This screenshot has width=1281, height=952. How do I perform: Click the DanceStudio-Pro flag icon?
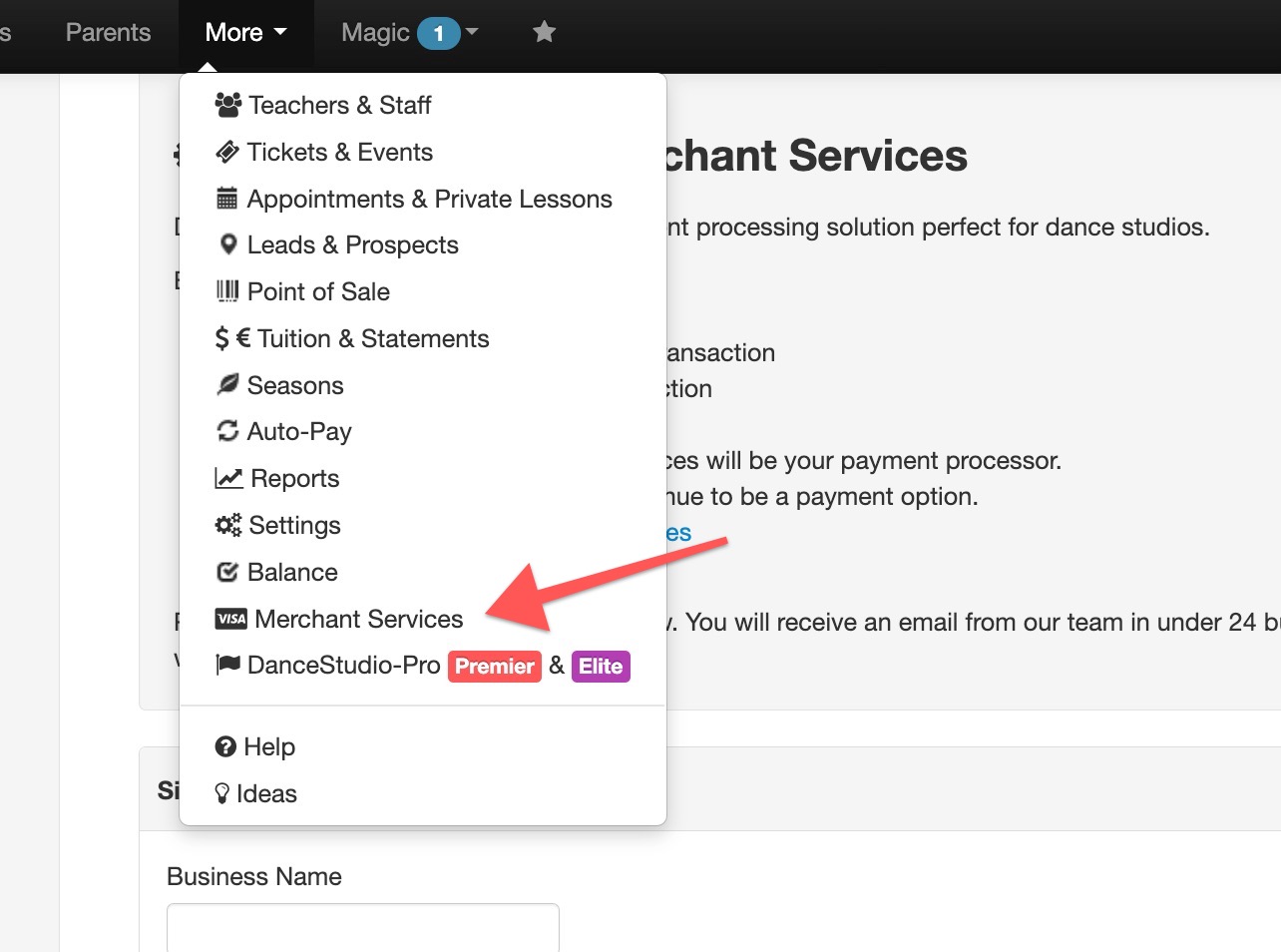click(x=228, y=665)
